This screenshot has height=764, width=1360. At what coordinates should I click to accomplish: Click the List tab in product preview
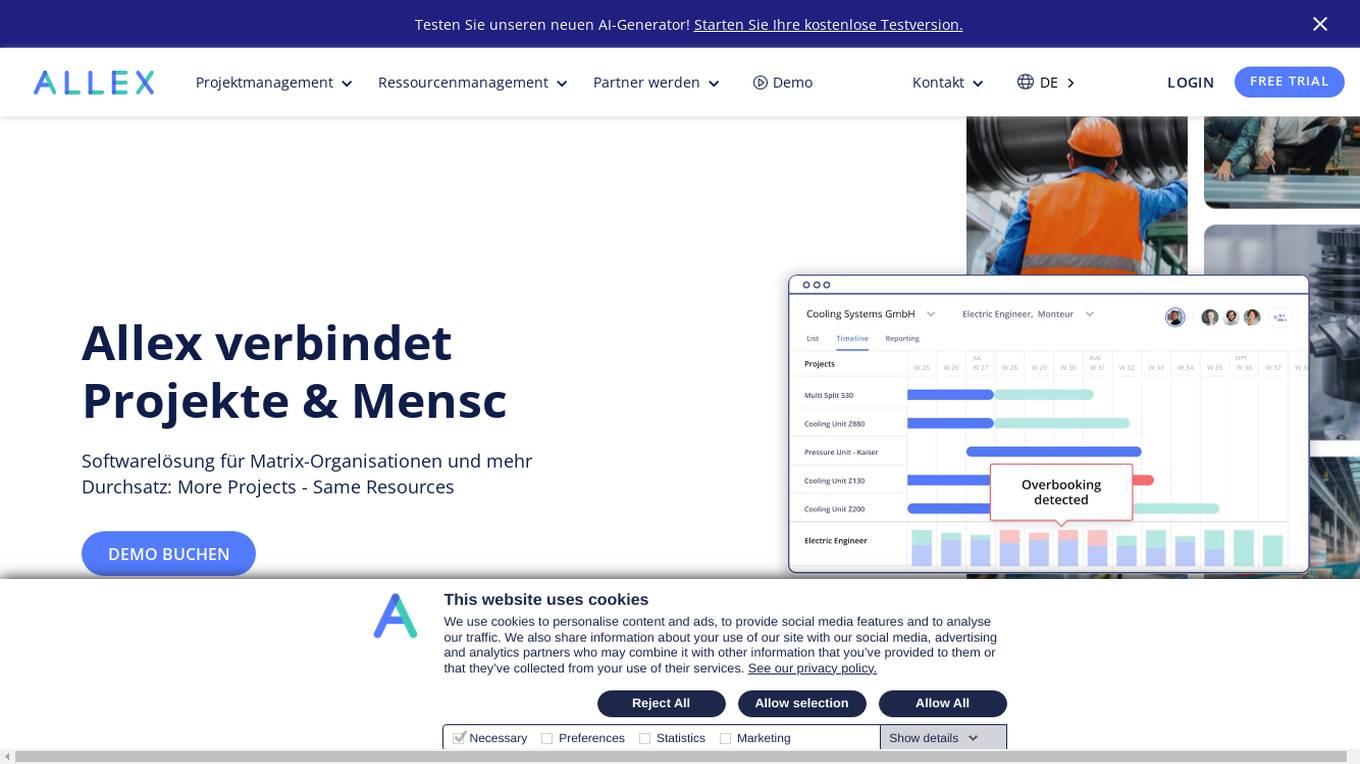[x=813, y=339]
